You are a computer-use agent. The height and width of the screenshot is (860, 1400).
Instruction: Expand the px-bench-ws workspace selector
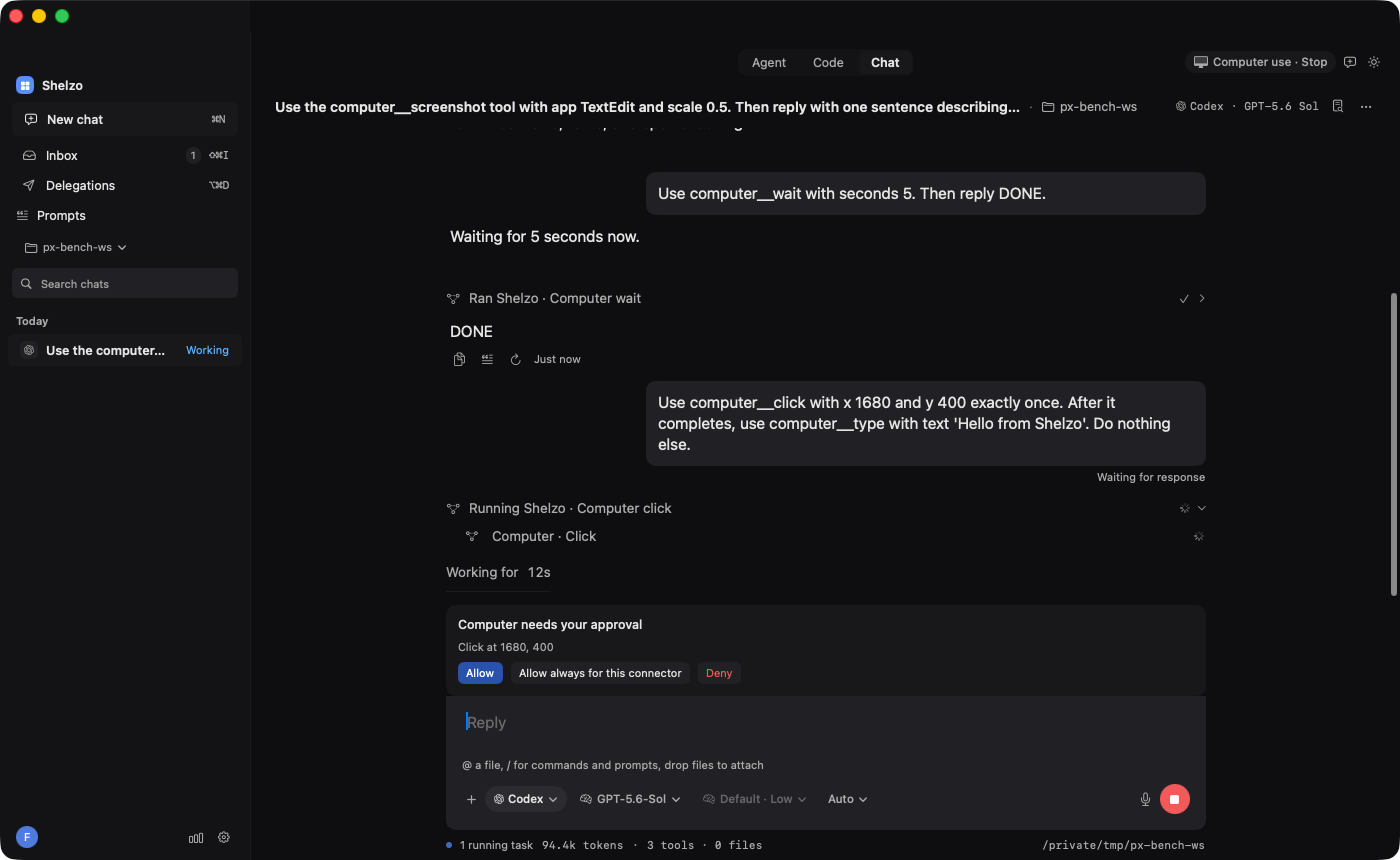coord(76,247)
